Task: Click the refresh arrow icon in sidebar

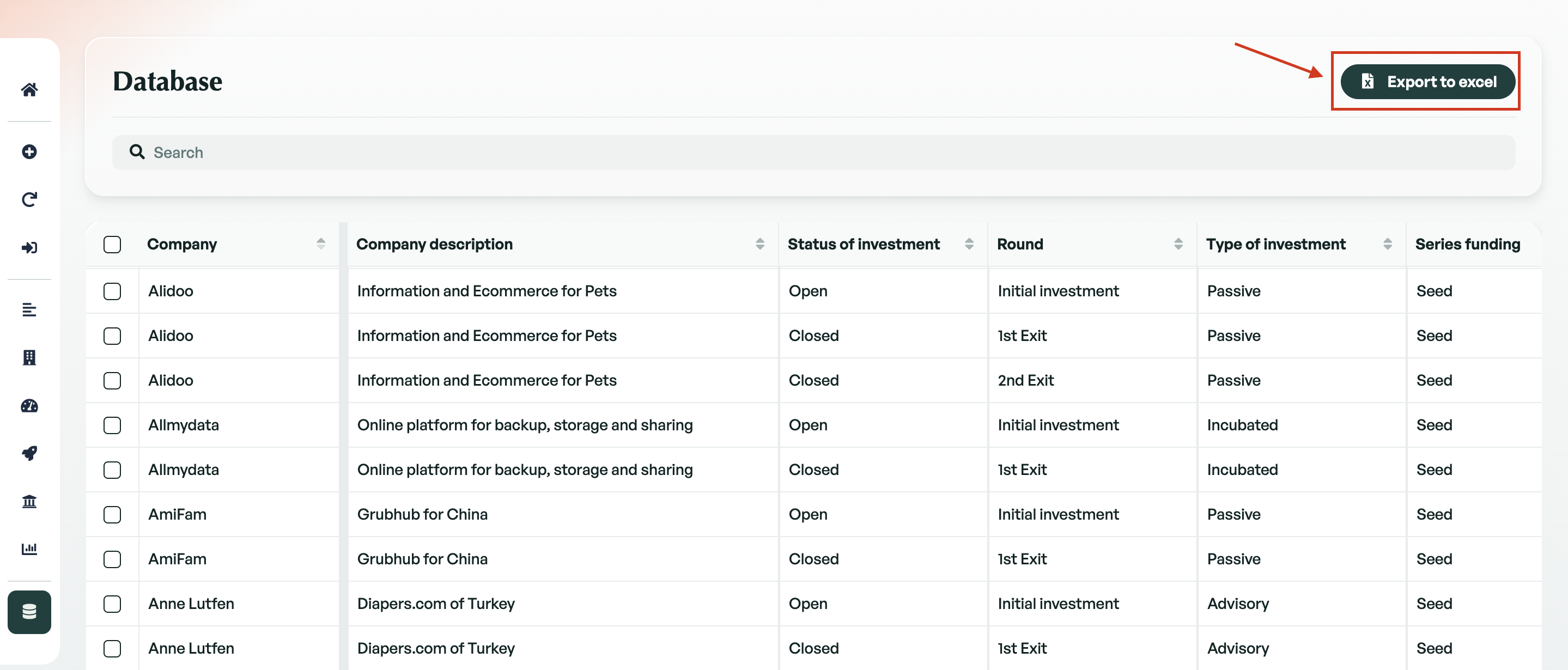Action: [x=29, y=199]
